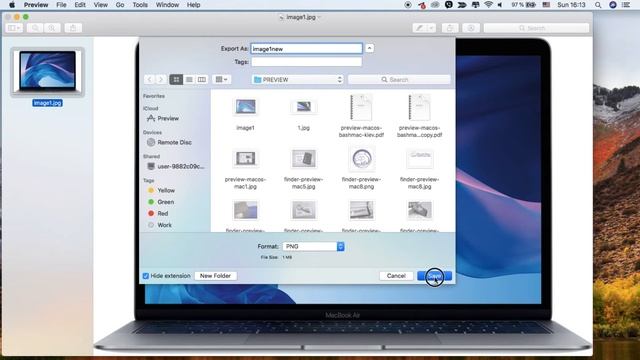
Task: Click the Cancel button
Action: 396,276
